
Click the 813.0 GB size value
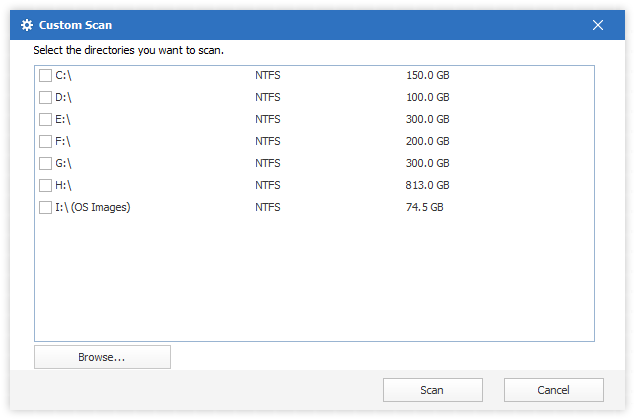pyautogui.click(x=427, y=185)
